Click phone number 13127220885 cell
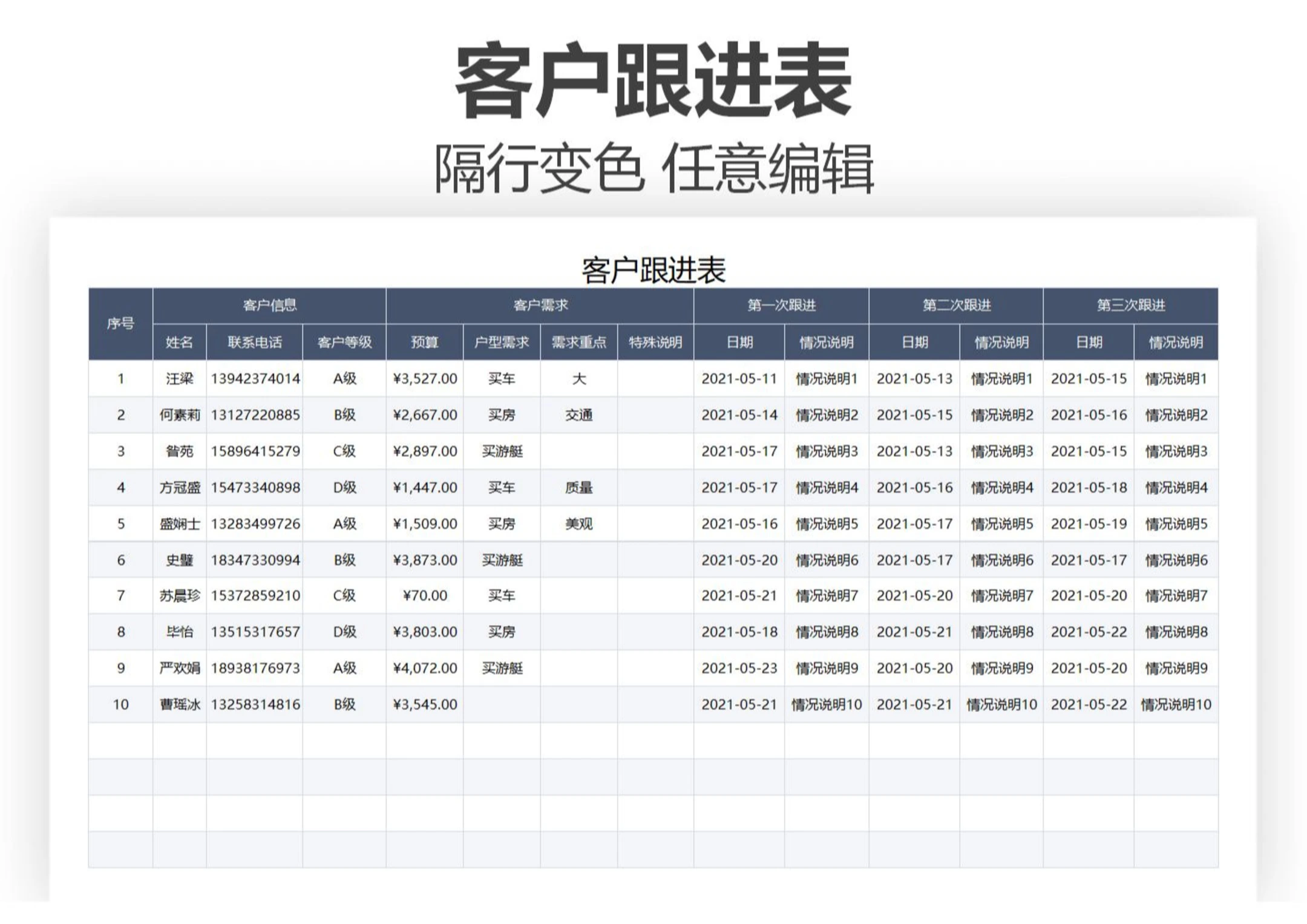 (x=255, y=415)
